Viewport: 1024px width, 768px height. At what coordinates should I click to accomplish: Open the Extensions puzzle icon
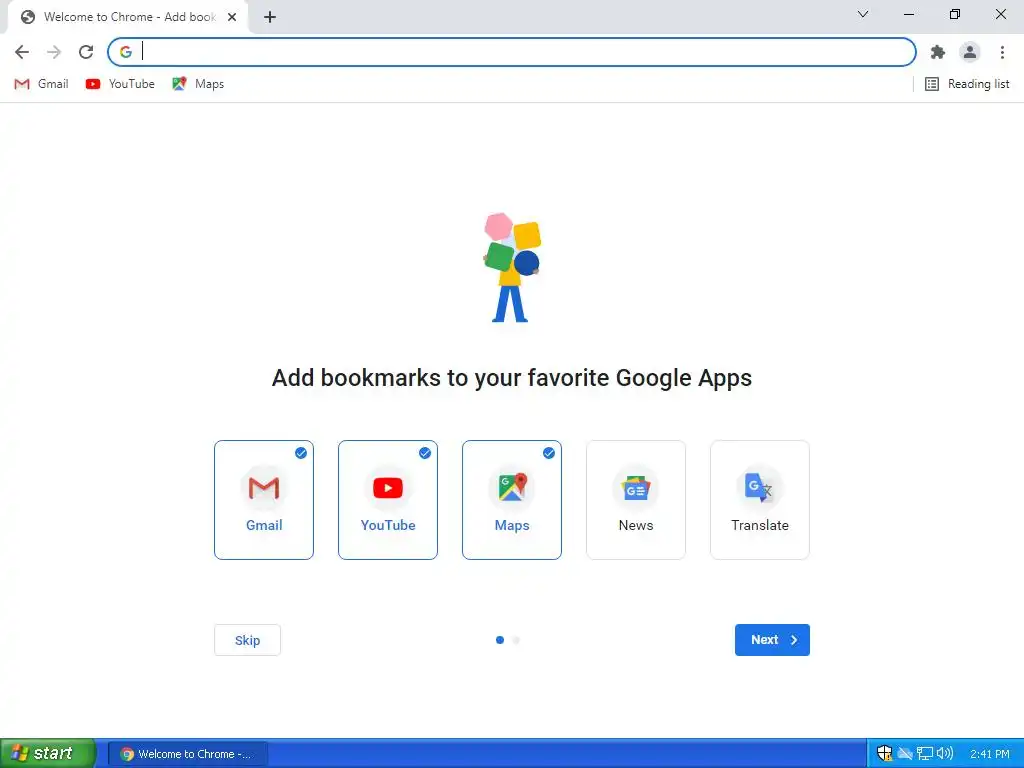tap(938, 52)
